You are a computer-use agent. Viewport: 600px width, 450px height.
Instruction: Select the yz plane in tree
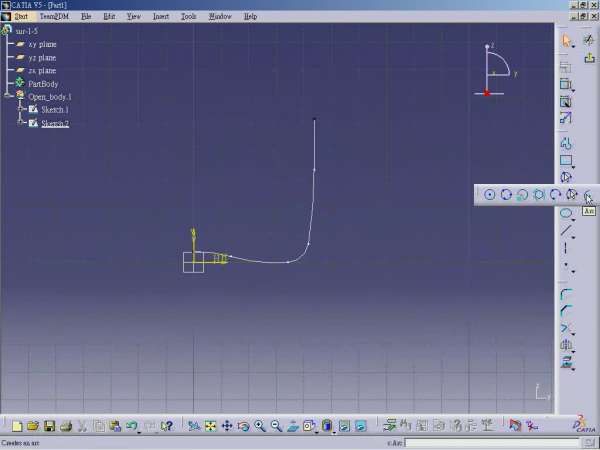click(x=42, y=58)
